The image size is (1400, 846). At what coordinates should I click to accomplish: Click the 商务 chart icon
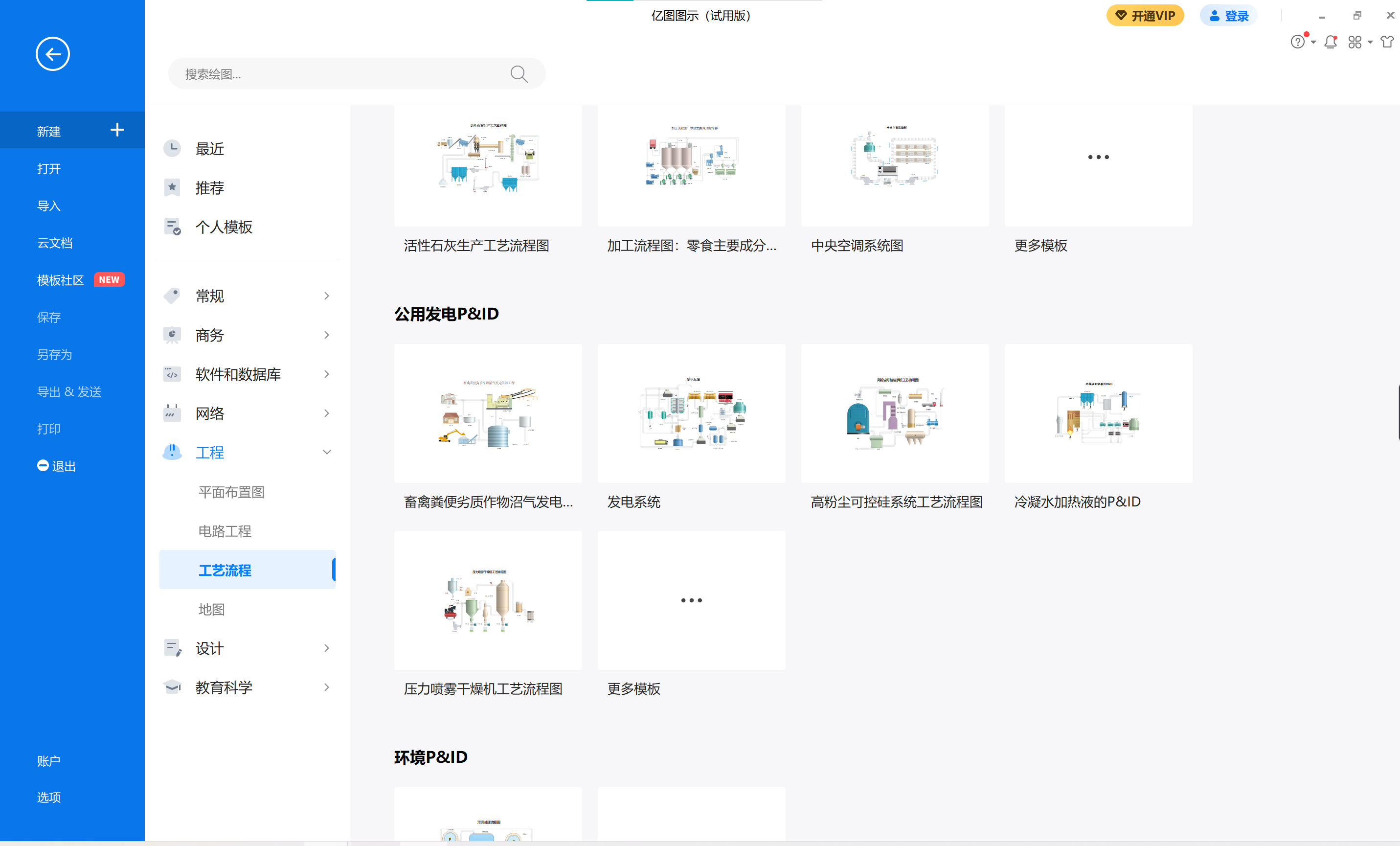click(x=172, y=335)
